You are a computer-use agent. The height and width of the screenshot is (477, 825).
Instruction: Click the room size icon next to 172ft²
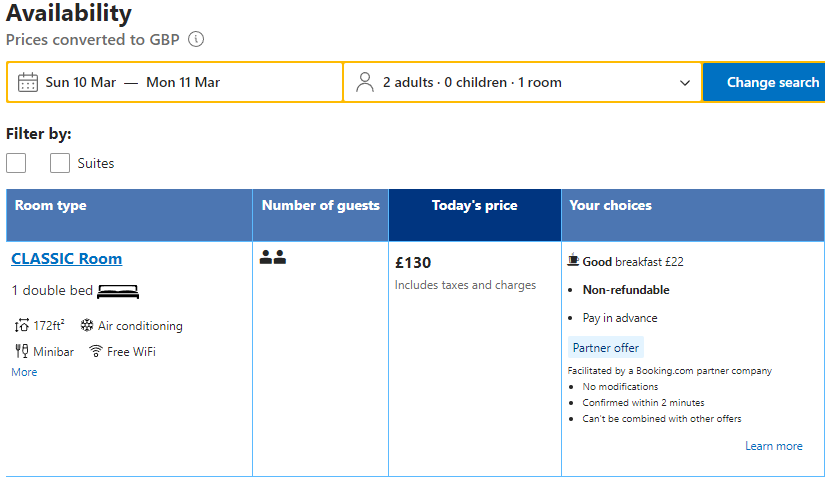tap(22, 326)
